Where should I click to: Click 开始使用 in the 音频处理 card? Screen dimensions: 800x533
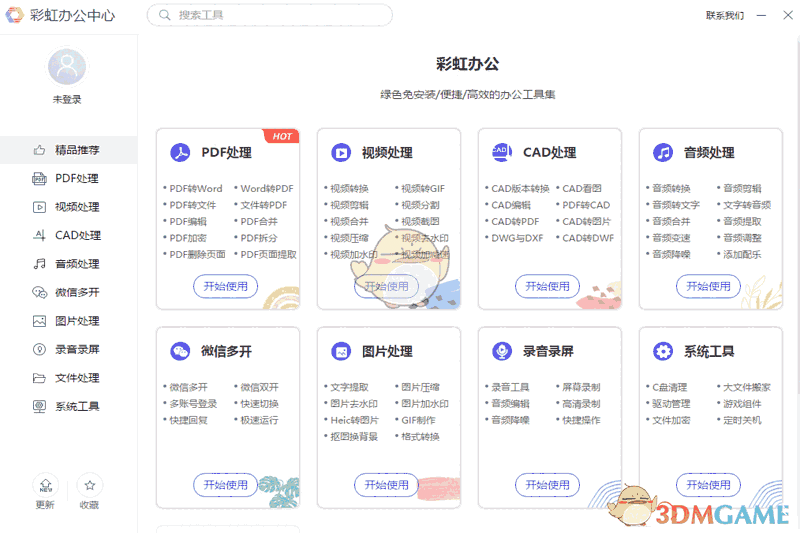click(708, 286)
